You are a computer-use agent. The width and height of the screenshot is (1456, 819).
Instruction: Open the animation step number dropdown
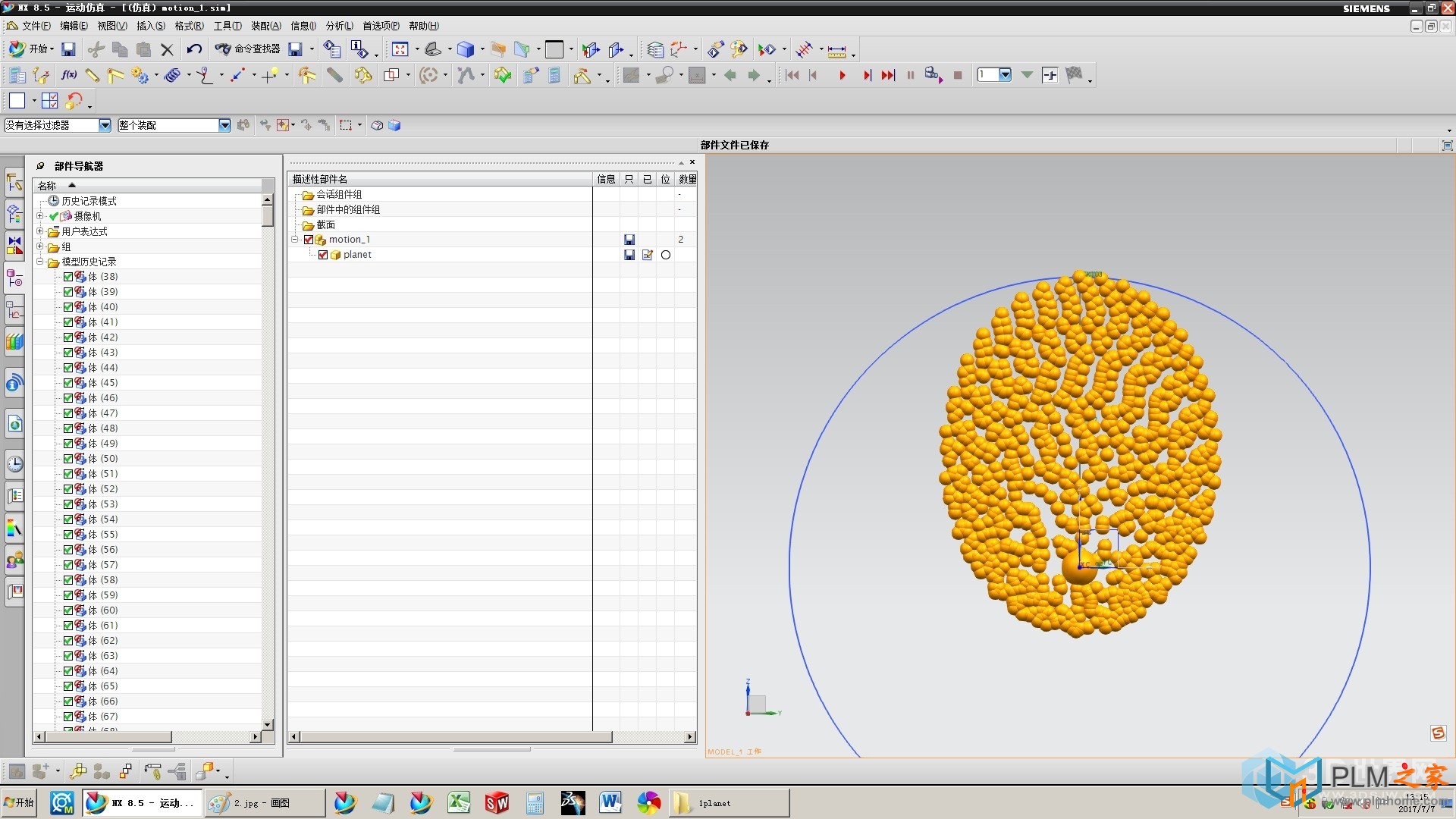point(1005,74)
